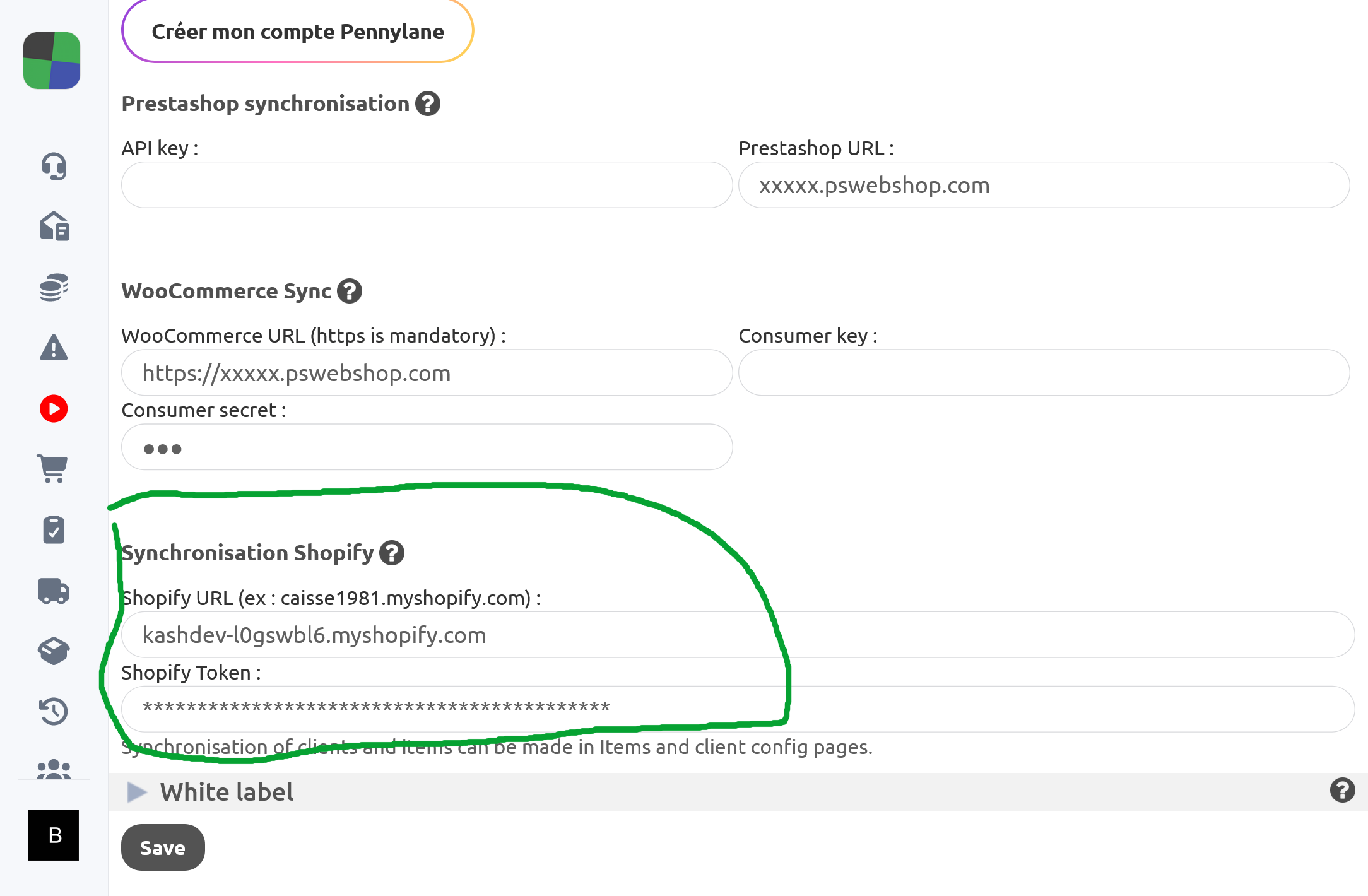Open the red video play icon
This screenshot has height=896, width=1368.
54,409
